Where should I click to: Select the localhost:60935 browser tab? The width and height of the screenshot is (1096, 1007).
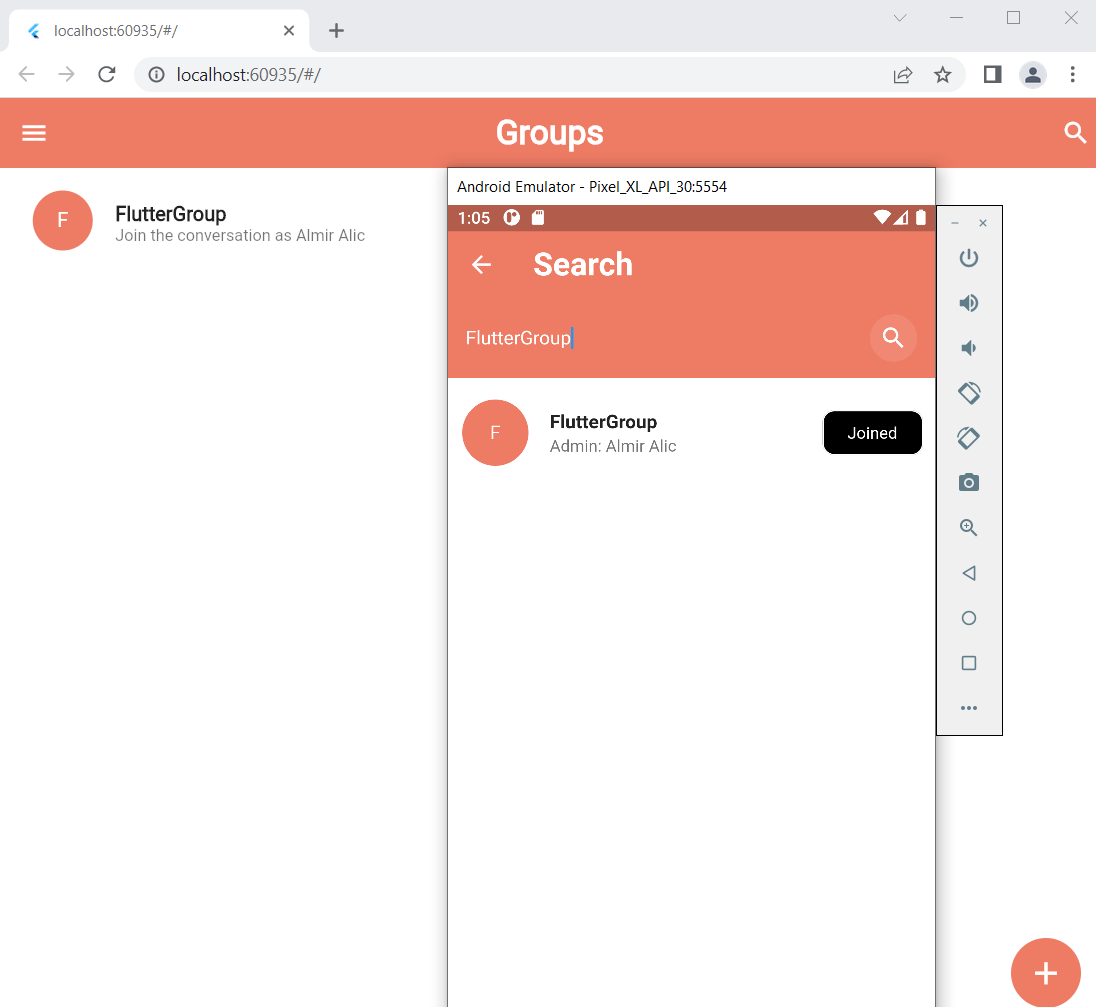159,31
